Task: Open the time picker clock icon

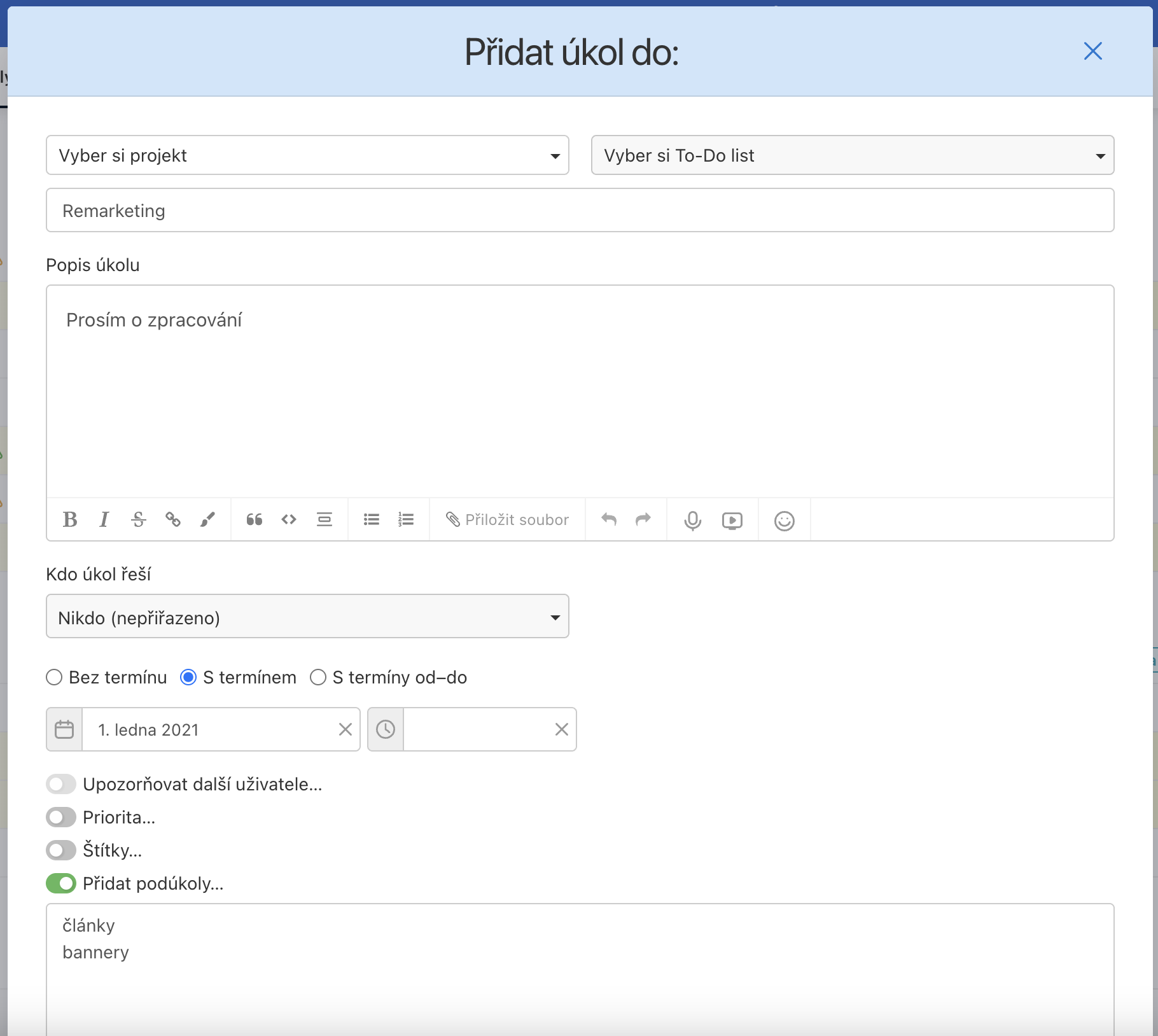Action: [386, 729]
